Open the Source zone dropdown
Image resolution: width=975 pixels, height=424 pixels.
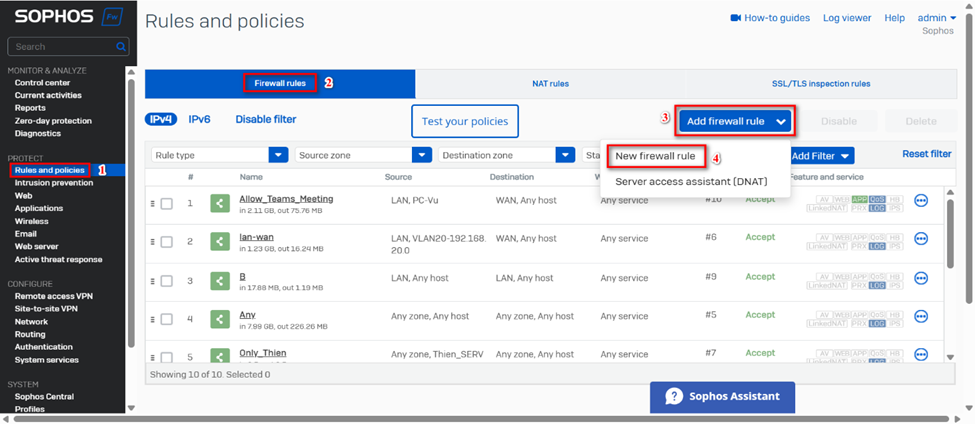(x=421, y=155)
